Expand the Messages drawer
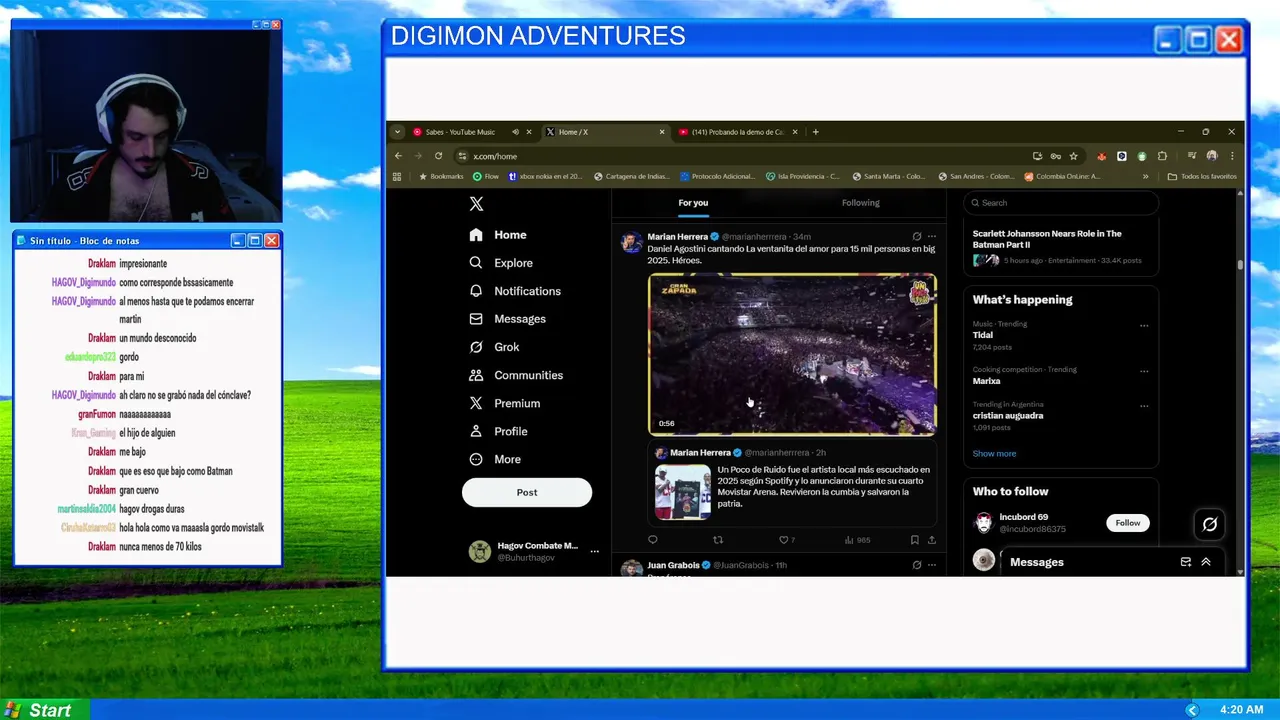This screenshot has width=1280, height=720. [1206, 562]
